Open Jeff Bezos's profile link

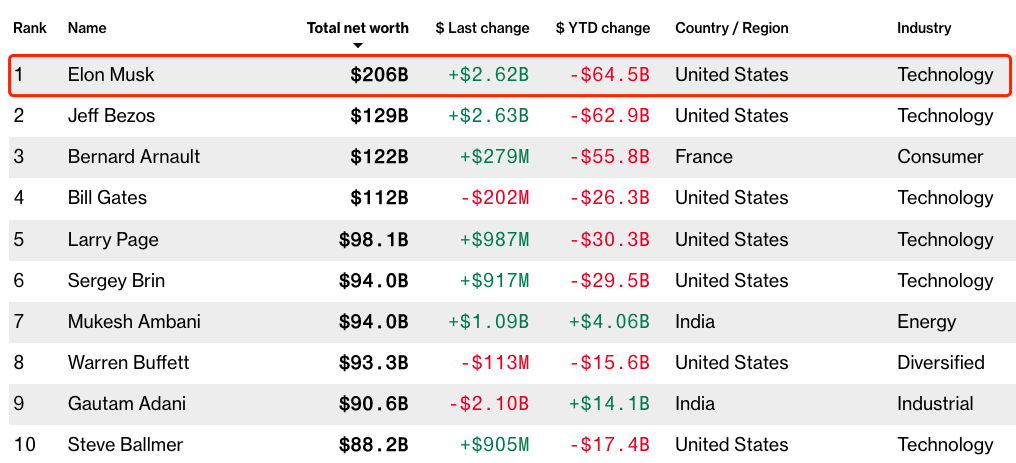(111, 116)
